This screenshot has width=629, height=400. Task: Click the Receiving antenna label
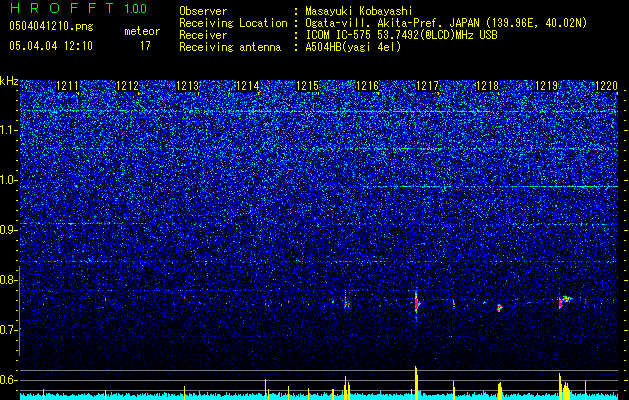tap(230, 47)
